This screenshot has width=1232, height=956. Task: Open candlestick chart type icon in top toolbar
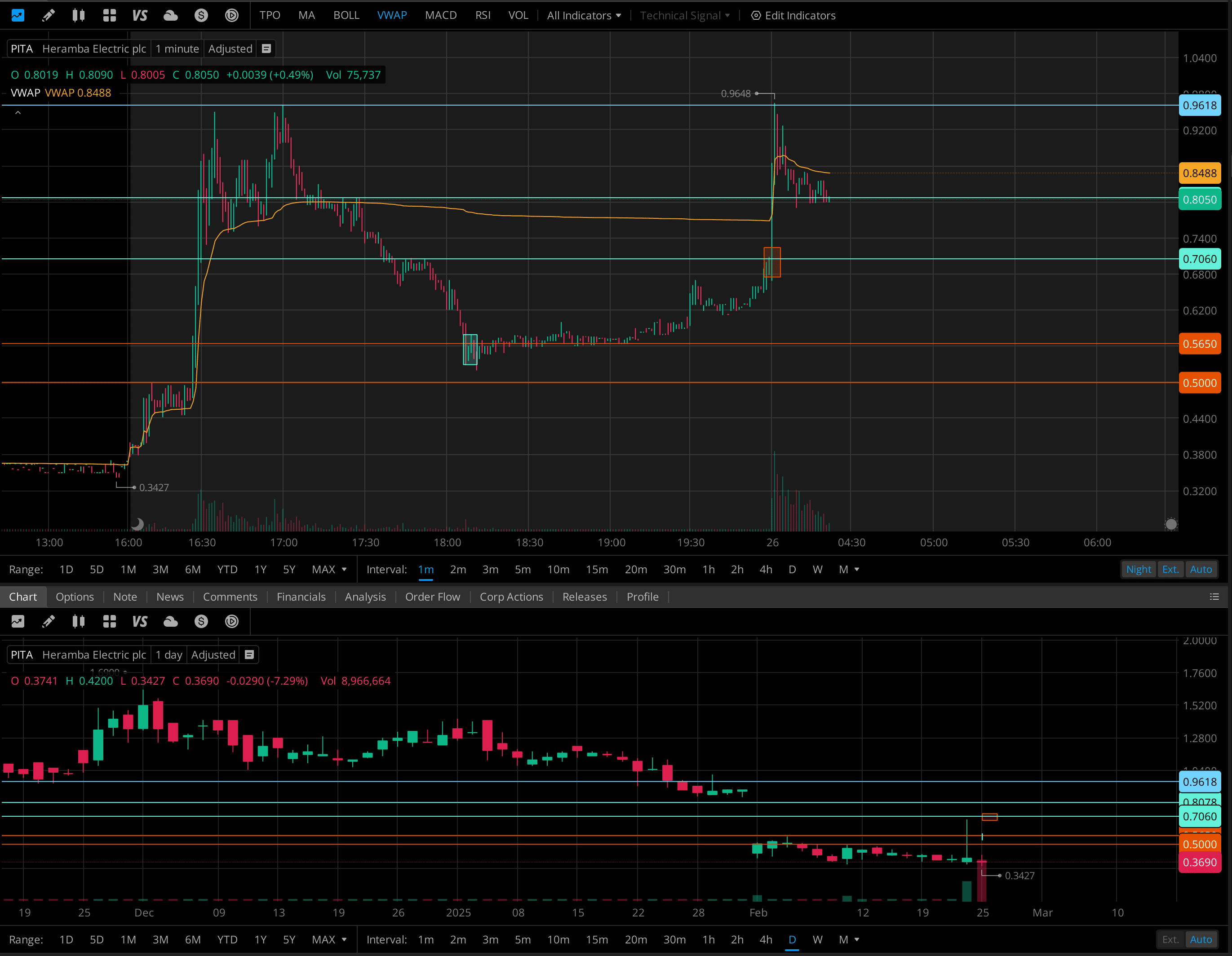pyautogui.click(x=79, y=15)
